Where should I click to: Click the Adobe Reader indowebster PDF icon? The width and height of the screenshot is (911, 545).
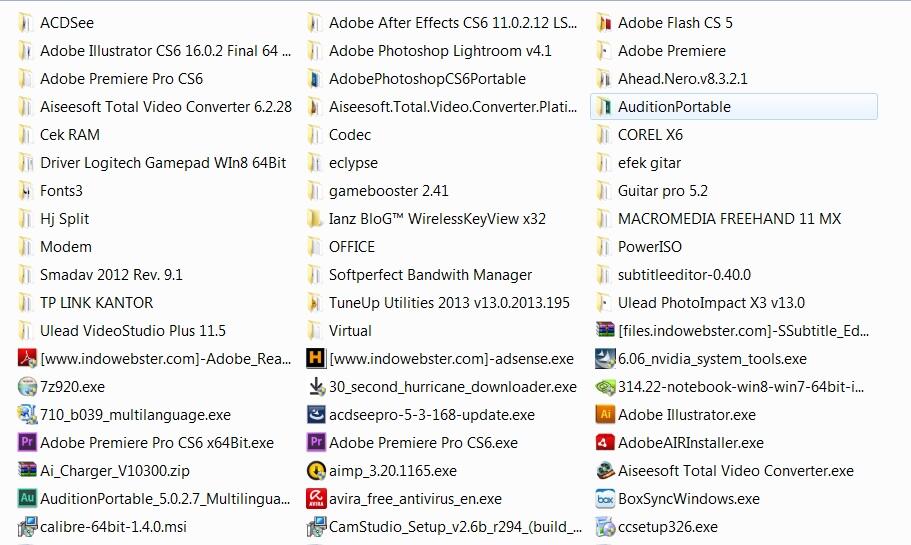pos(27,358)
